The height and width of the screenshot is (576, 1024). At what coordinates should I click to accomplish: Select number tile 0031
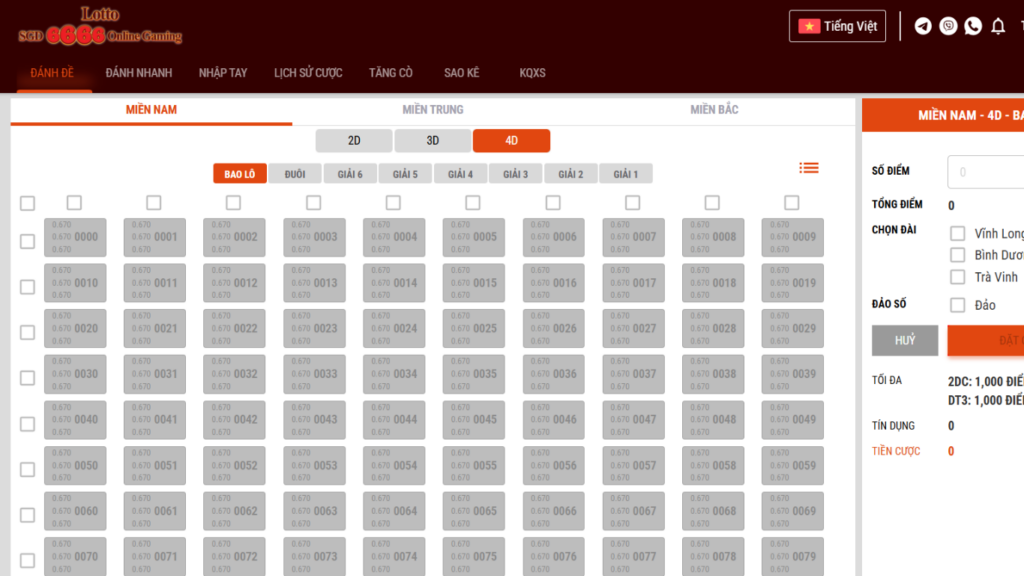[x=155, y=374]
